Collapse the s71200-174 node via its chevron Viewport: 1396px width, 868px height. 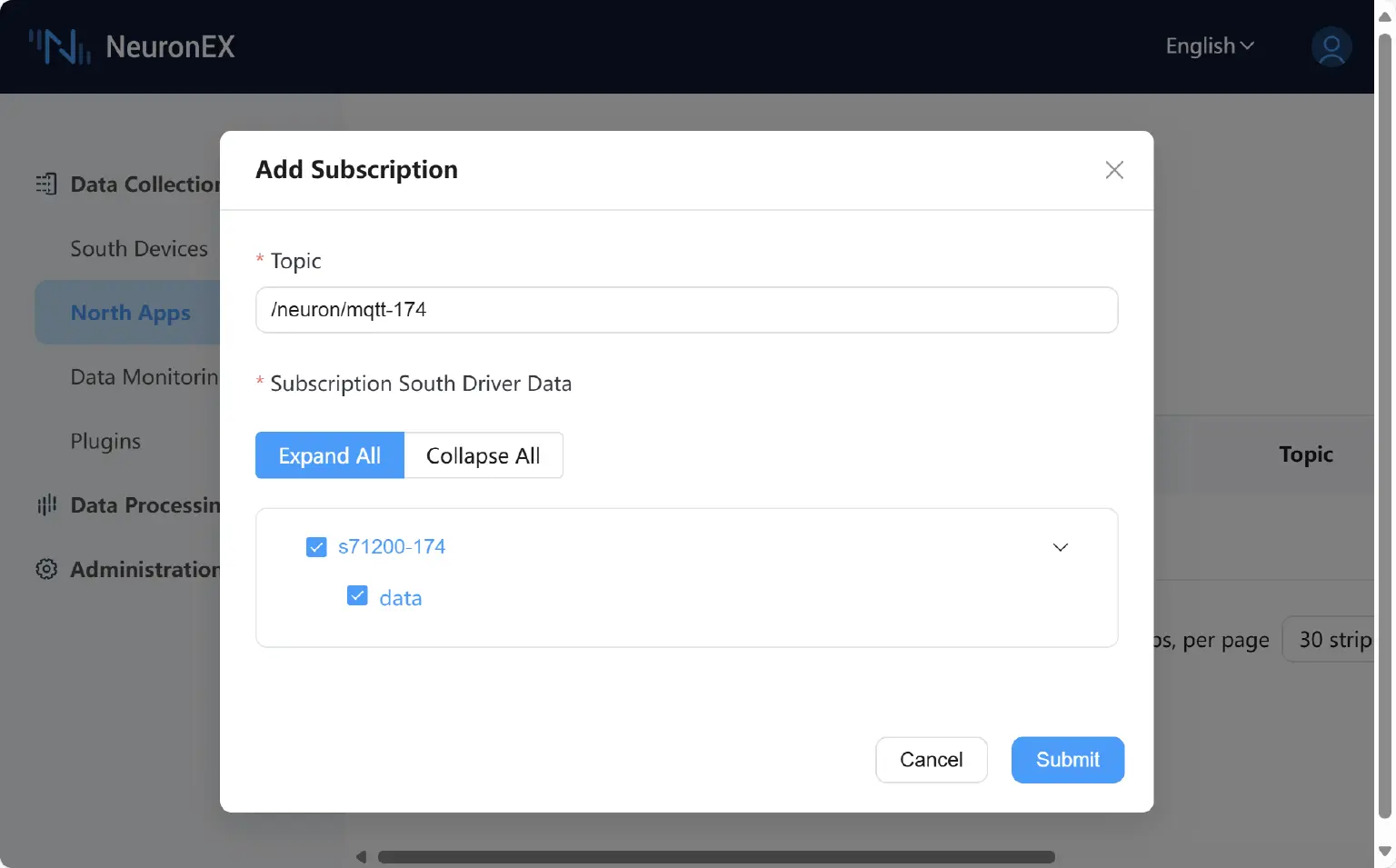(x=1060, y=547)
